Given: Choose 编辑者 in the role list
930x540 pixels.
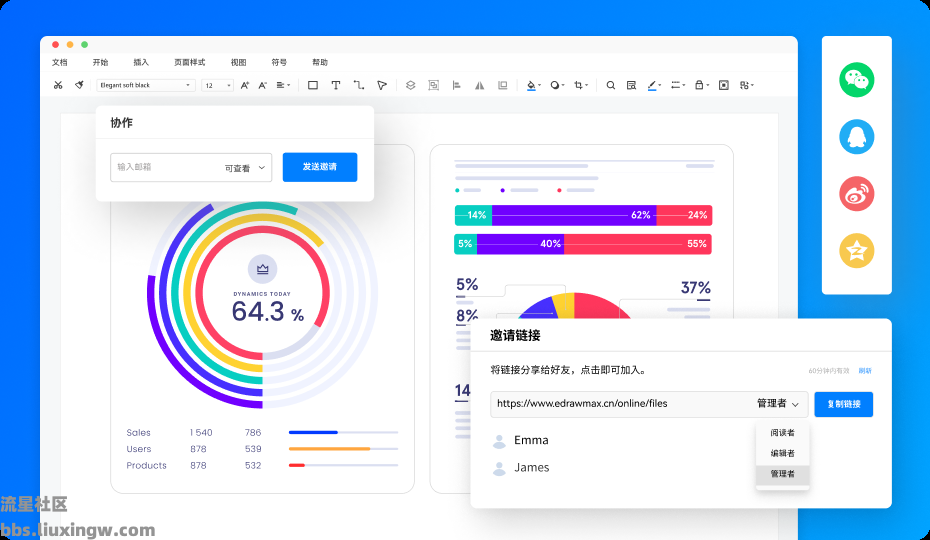Looking at the screenshot, I should click(x=782, y=453).
